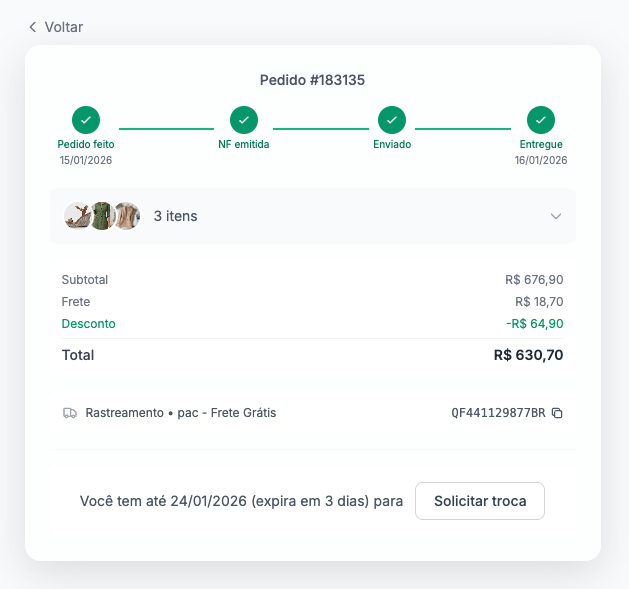The image size is (629, 589).
Task: Click the delivery truck icon
Action: point(70,413)
